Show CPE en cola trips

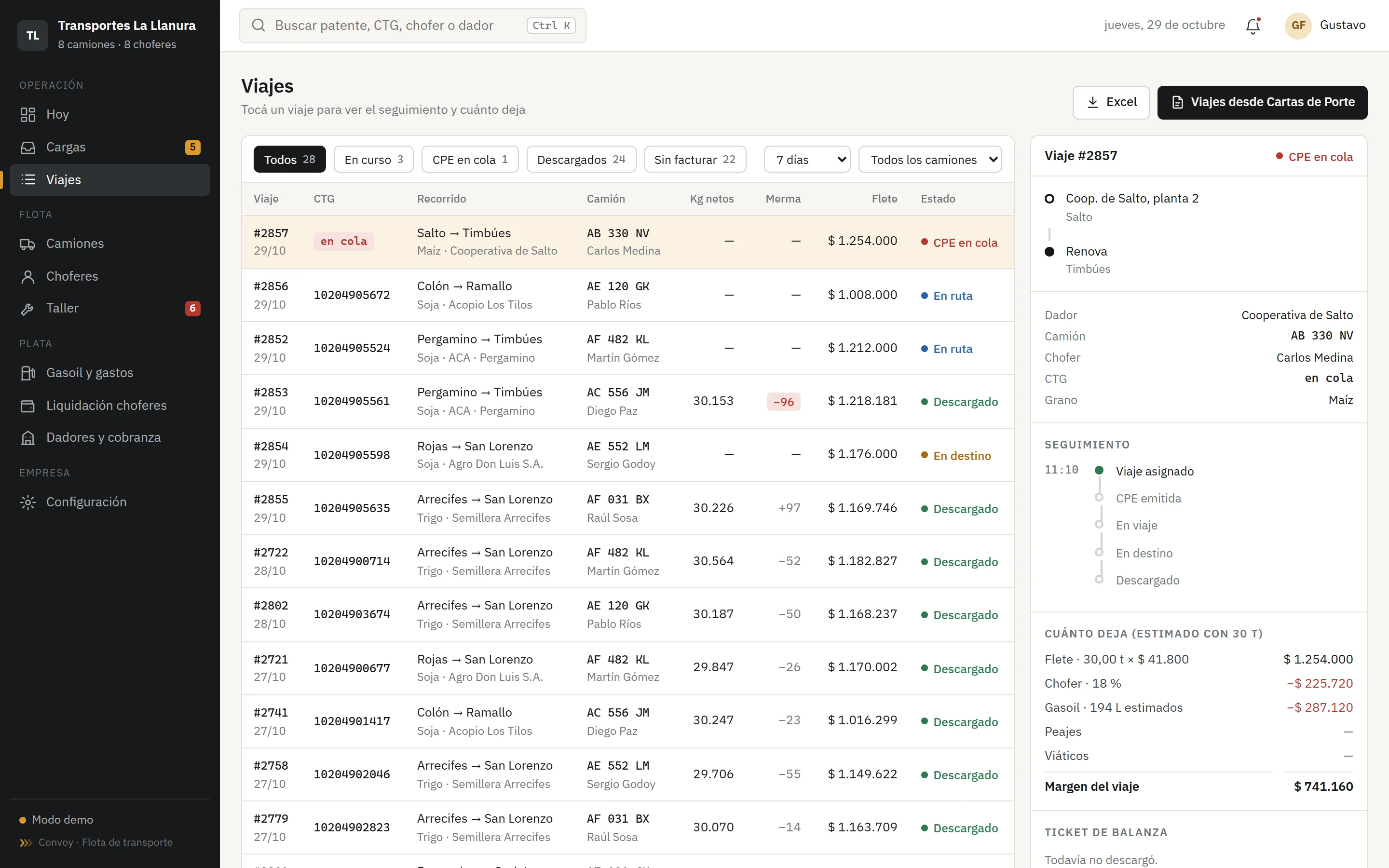tap(469, 160)
